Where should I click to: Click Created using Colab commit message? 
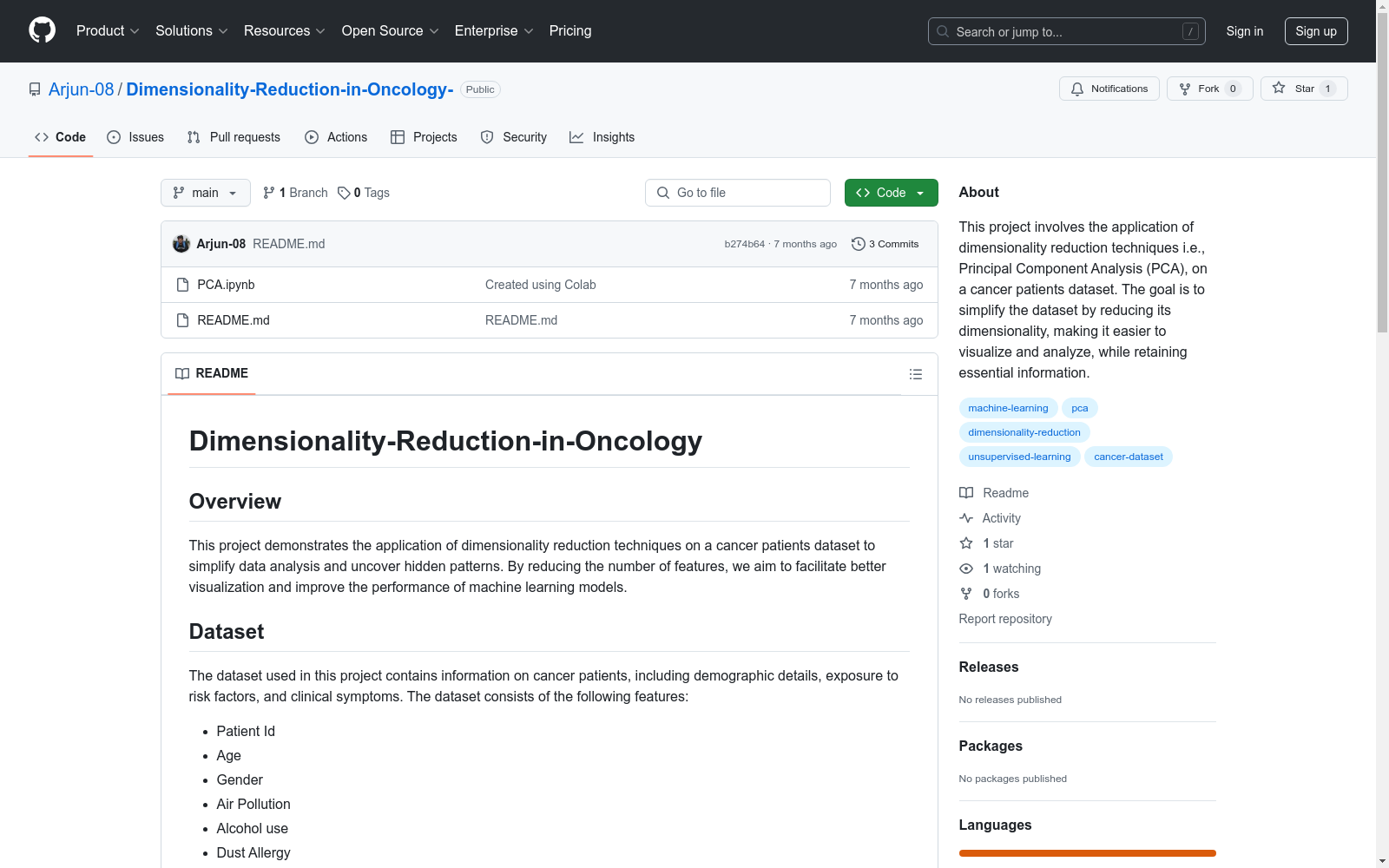click(x=540, y=285)
